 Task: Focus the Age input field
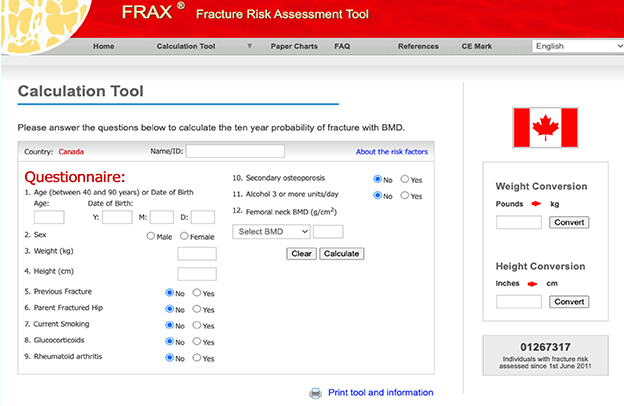49,217
